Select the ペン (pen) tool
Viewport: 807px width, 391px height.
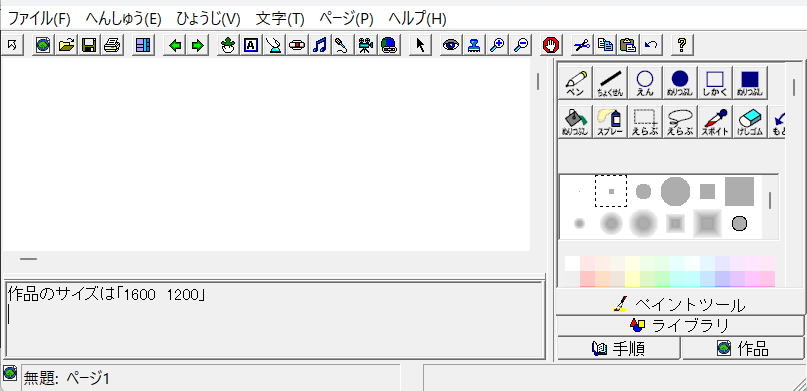click(575, 83)
